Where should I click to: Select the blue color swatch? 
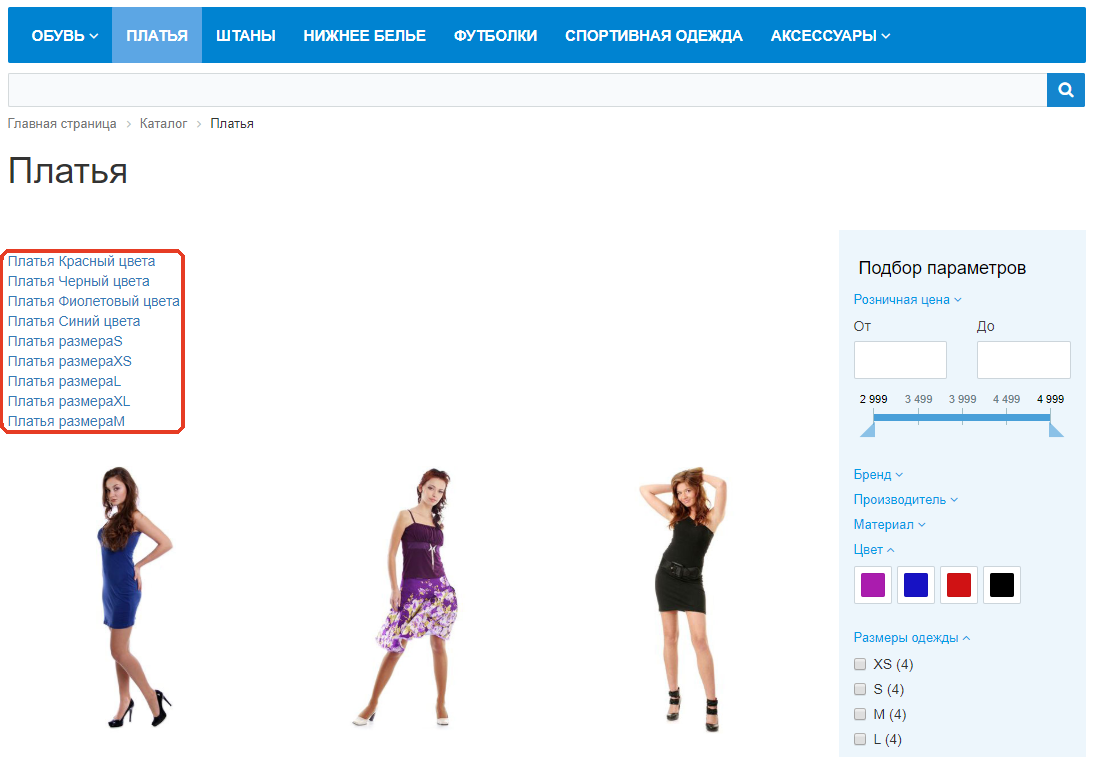coord(916,585)
